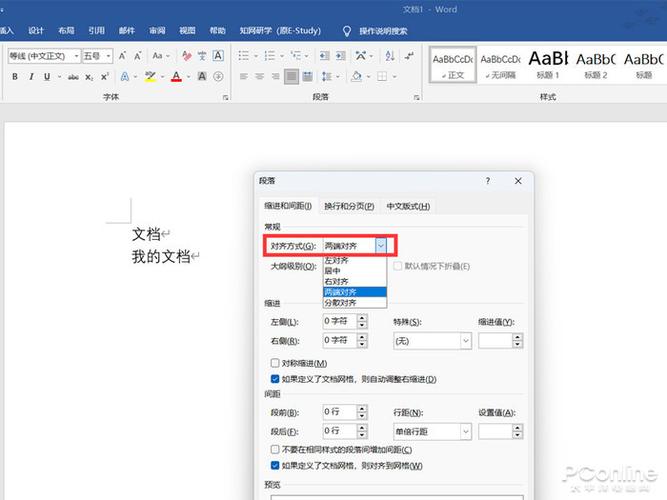Choose right alignment option in list
667x500 pixels.
click(x=355, y=281)
